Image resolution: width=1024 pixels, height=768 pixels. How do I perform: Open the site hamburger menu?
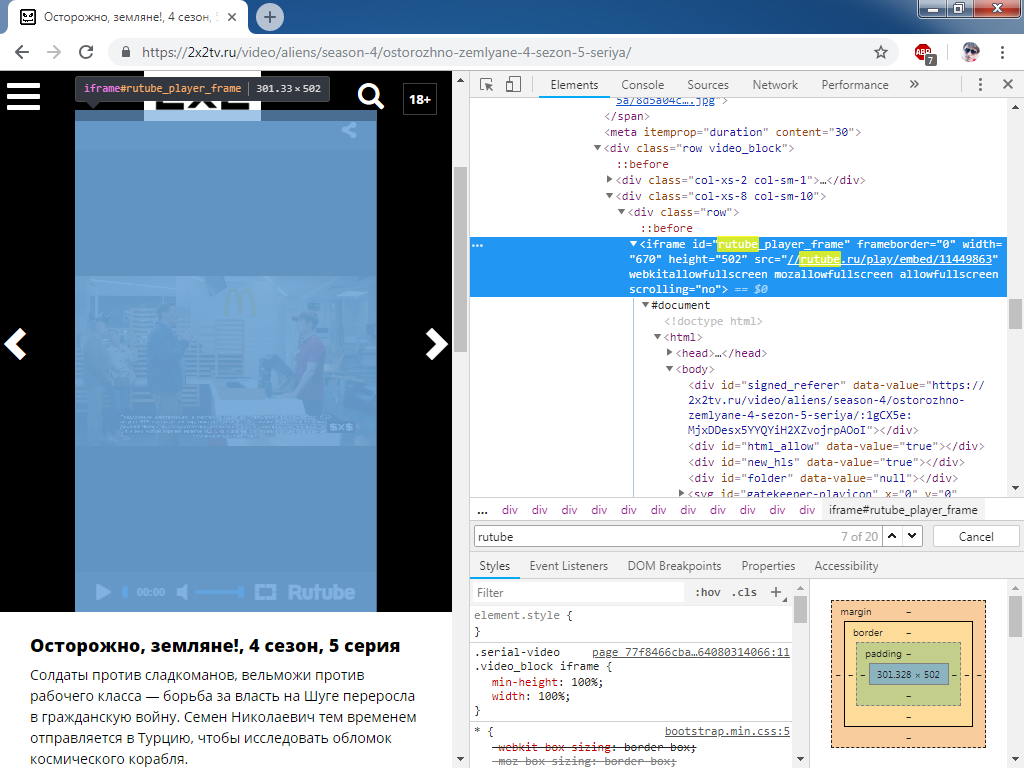[23, 96]
